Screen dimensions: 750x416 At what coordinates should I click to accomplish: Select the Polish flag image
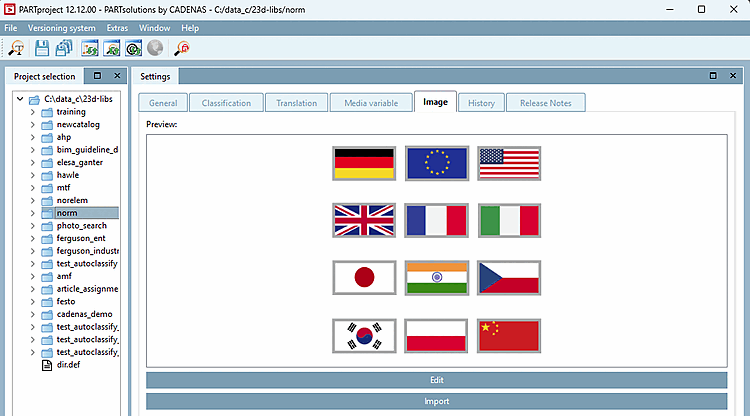(436, 336)
